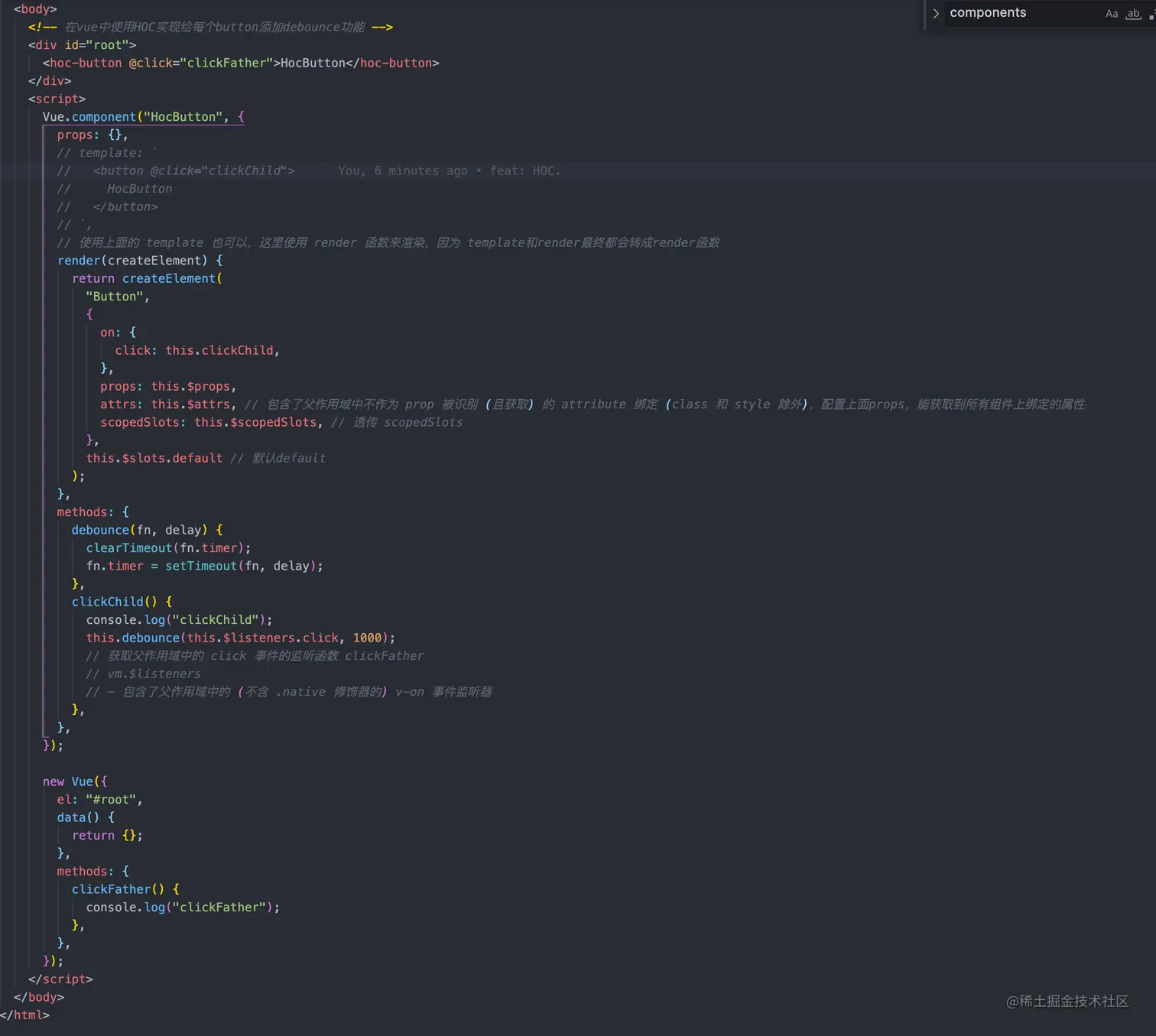Screen dimensions: 1156x1036
Task: Click the closing </script> tag
Action: pos(60,979)
